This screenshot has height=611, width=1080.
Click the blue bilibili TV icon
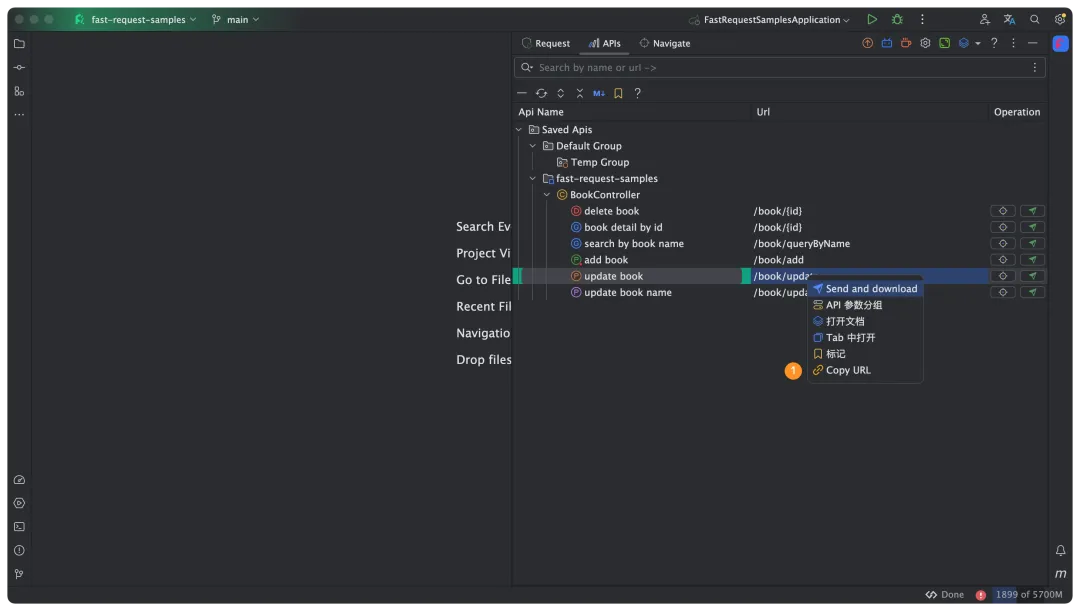(x=886, y=43)
